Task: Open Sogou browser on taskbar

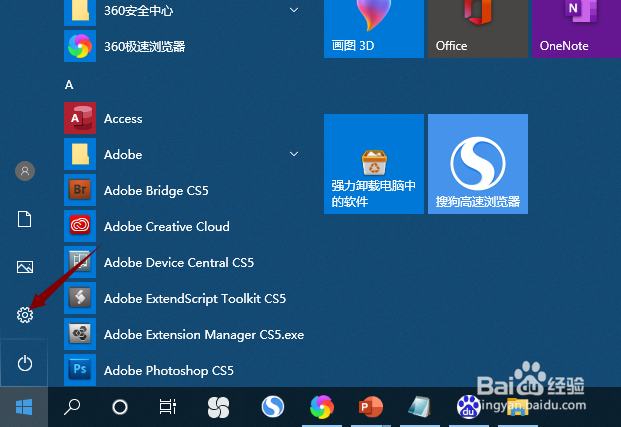Action: (272, 407)
